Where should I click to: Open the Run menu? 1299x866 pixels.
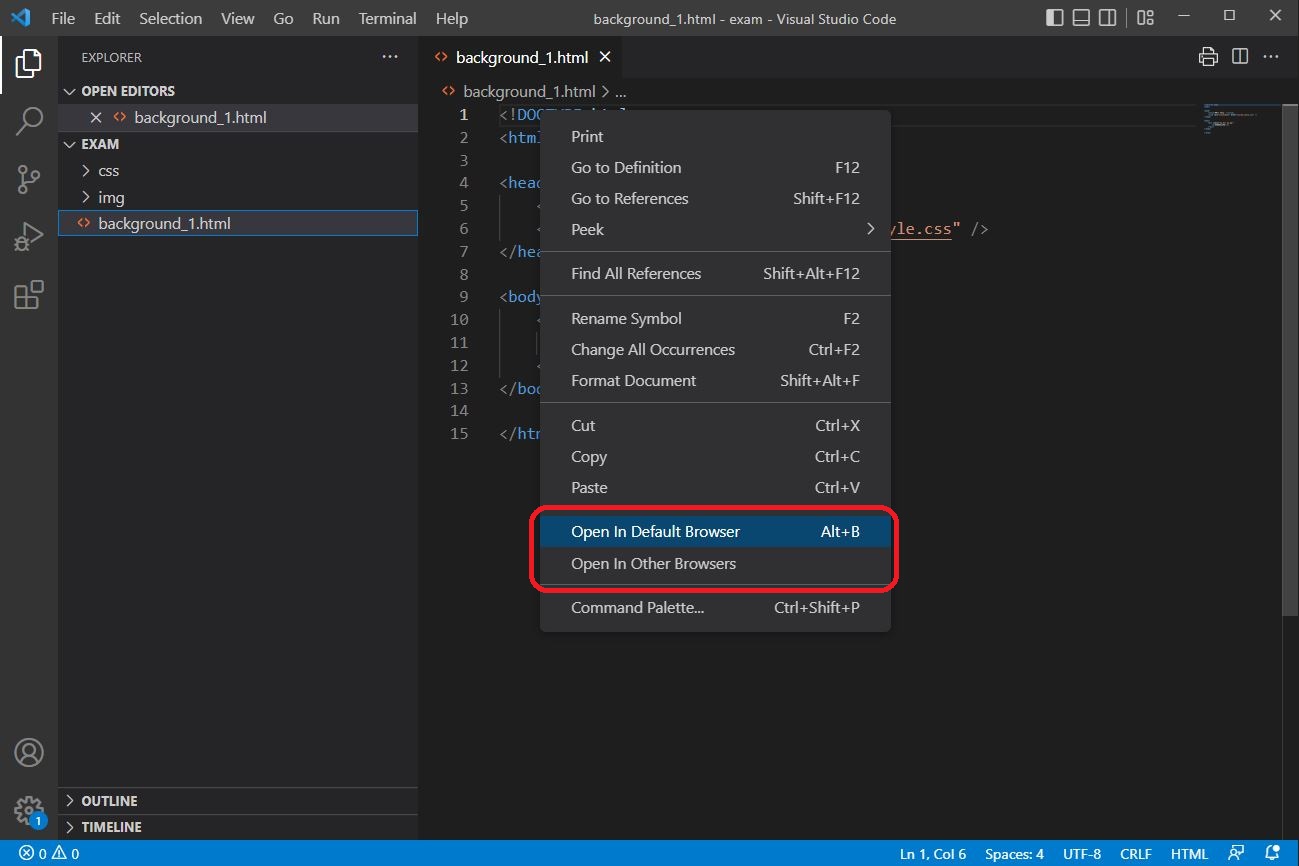[x=326, y=18]
